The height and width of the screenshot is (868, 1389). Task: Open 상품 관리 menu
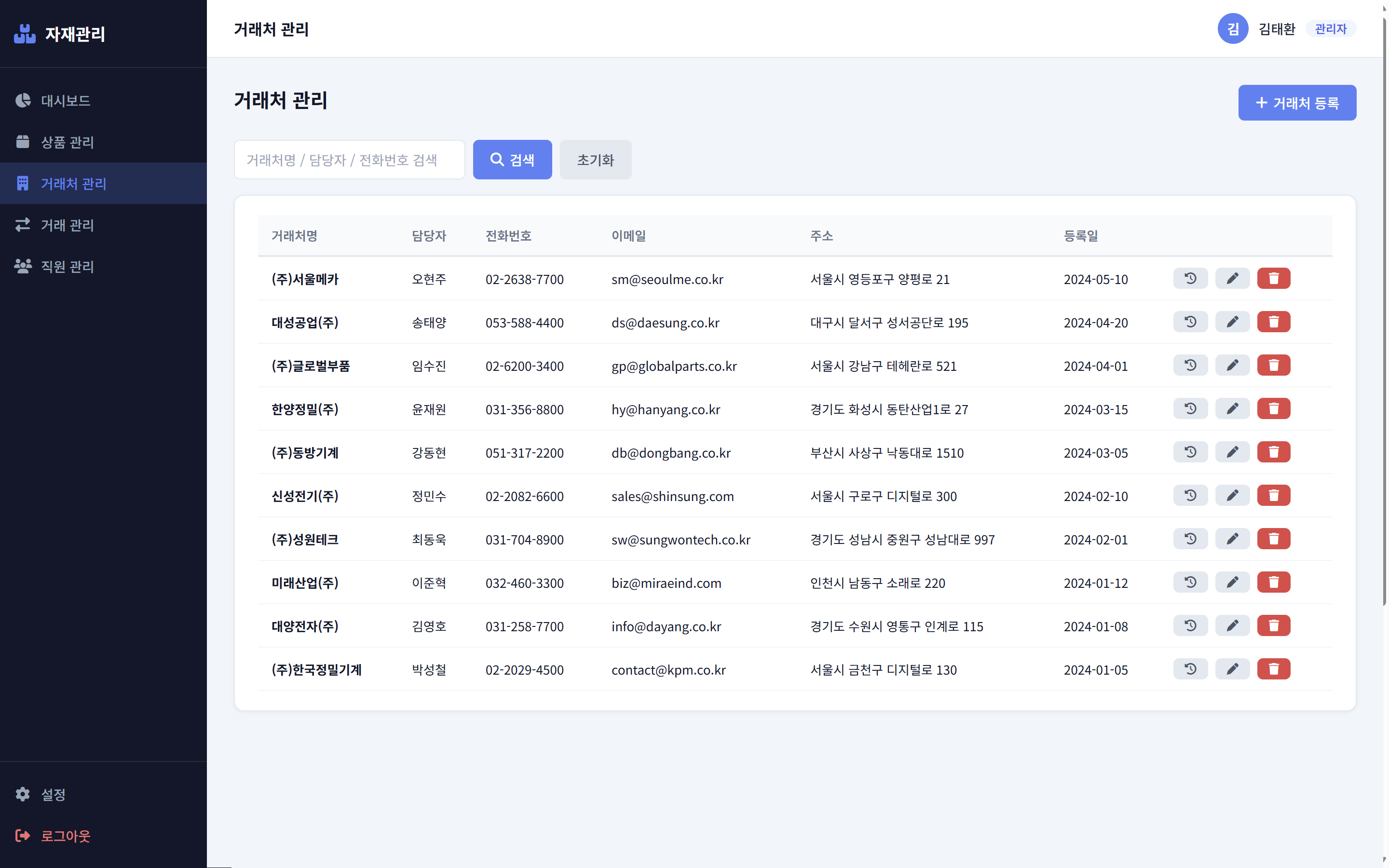point(103,142)
